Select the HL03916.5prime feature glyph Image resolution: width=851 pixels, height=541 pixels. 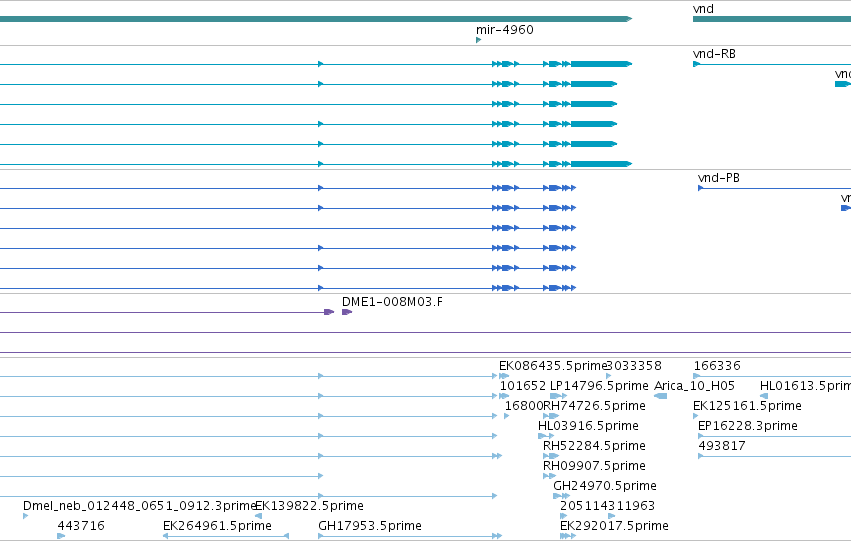coord(546,436)
